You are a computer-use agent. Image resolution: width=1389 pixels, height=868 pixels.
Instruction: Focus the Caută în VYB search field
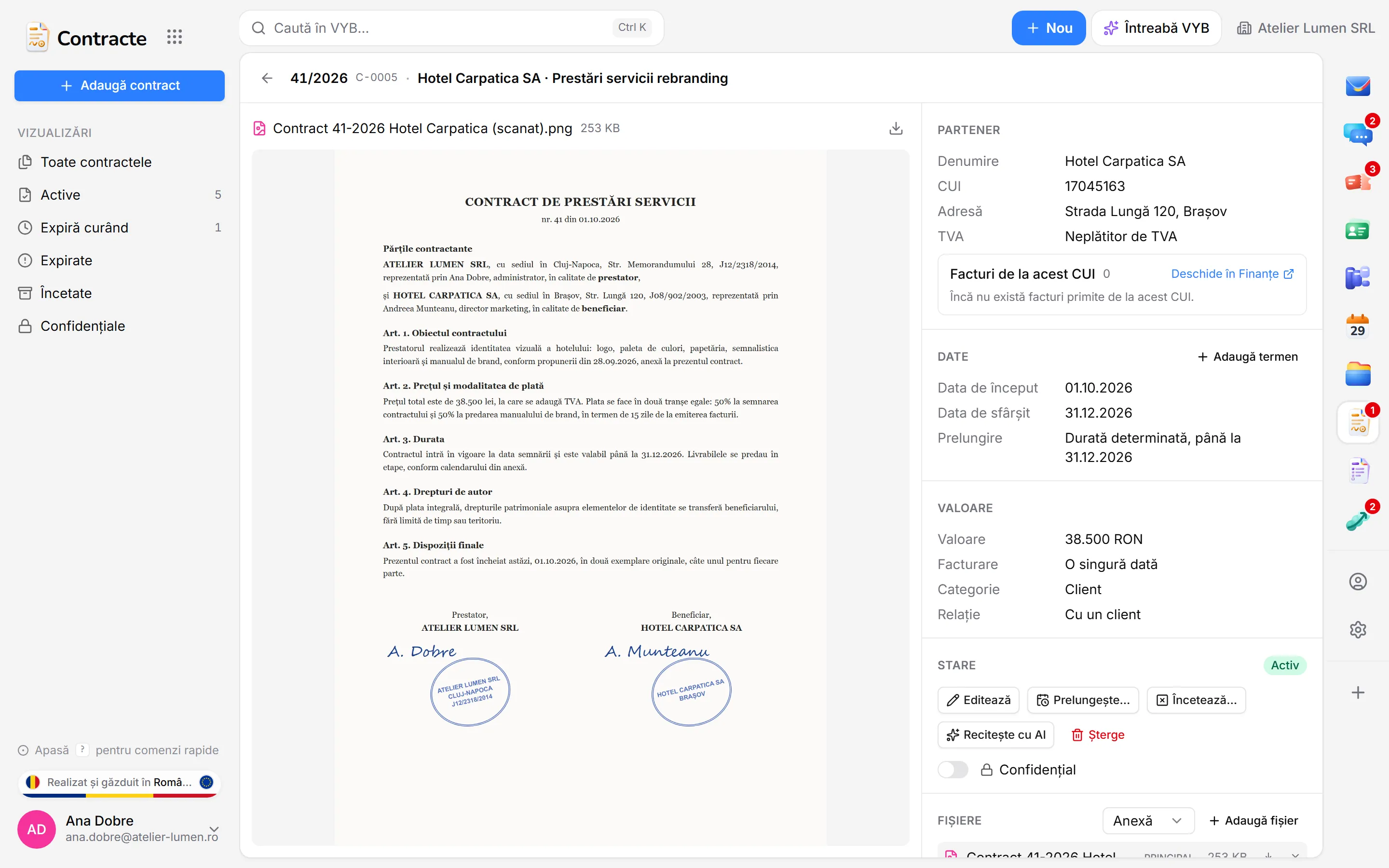click(451, 27)
